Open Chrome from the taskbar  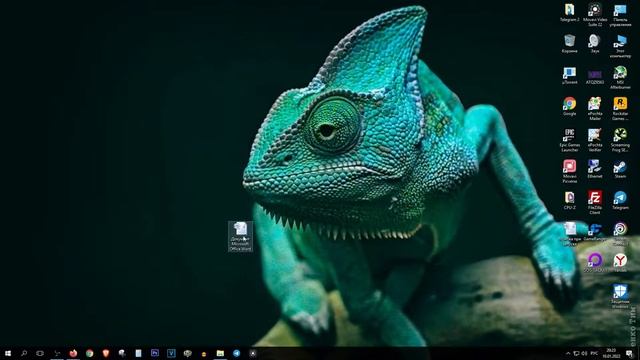click(89, 353)
